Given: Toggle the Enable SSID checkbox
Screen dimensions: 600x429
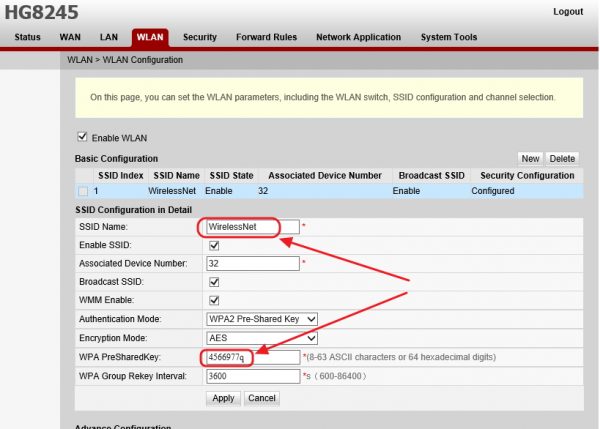Looking at the screenshot, I should click(213, 245).
